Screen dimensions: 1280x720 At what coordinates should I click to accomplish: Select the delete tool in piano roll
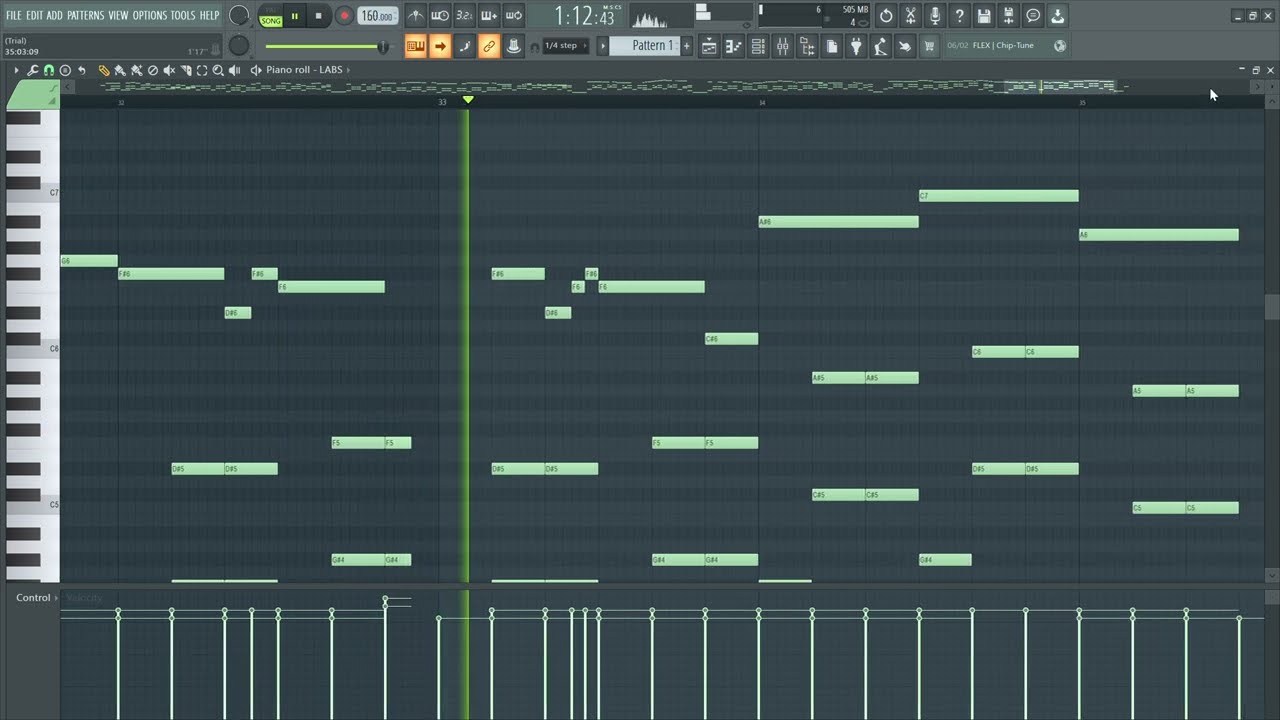click(152, 70)
